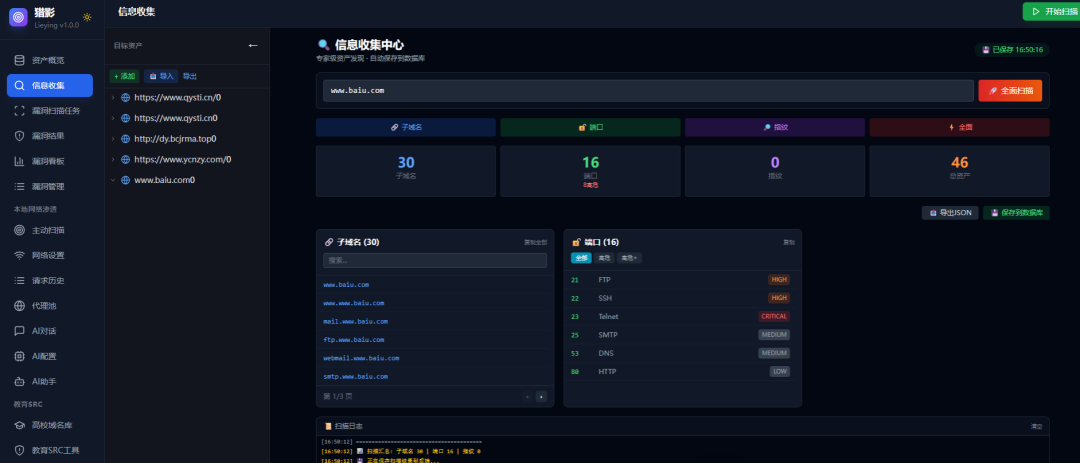Select the 全面 scan tab
The image size is (1080, 463).
959,127
